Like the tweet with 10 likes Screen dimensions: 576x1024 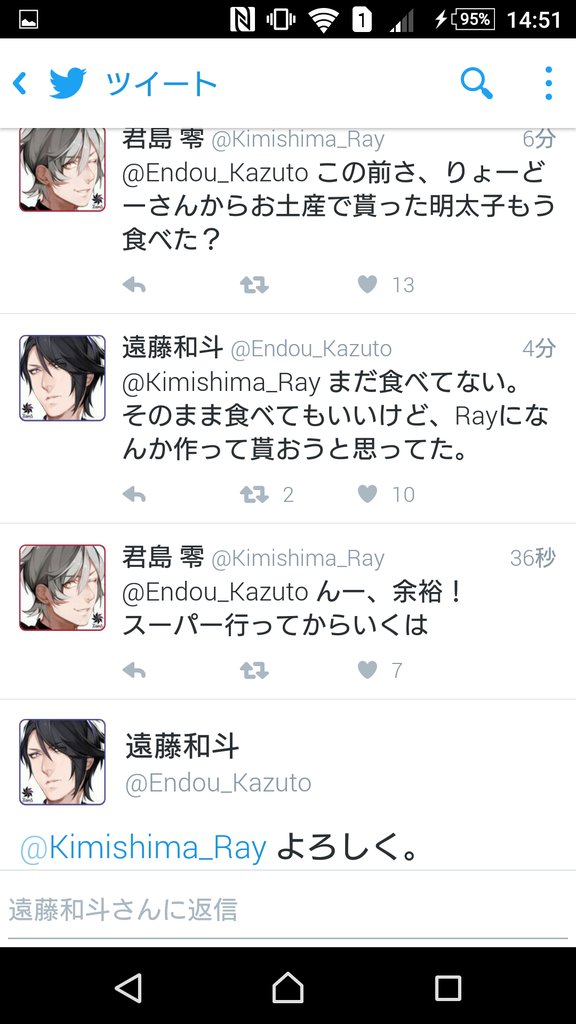tap(368, 494)
